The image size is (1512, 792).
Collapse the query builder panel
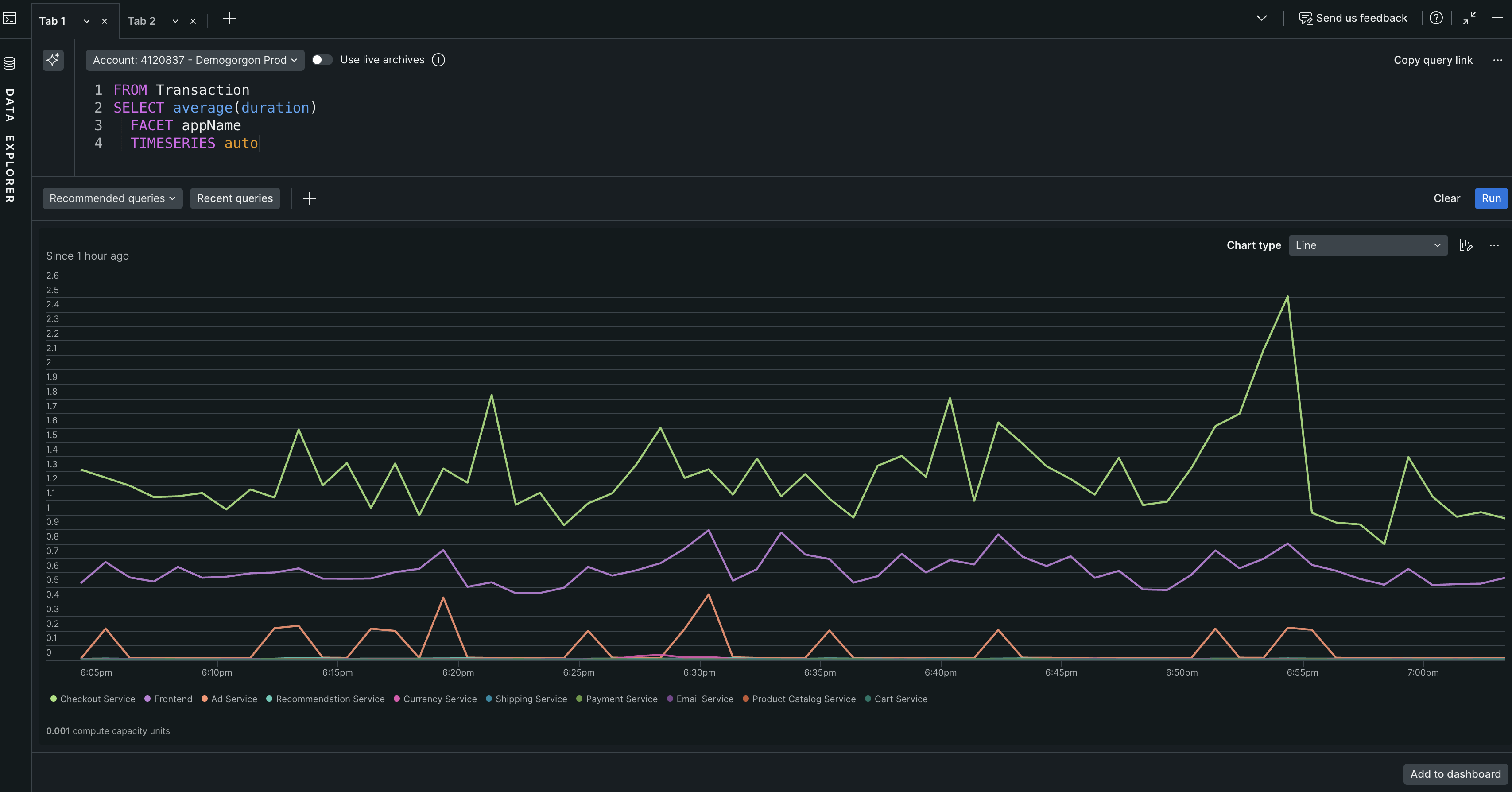click(1469, 18)
